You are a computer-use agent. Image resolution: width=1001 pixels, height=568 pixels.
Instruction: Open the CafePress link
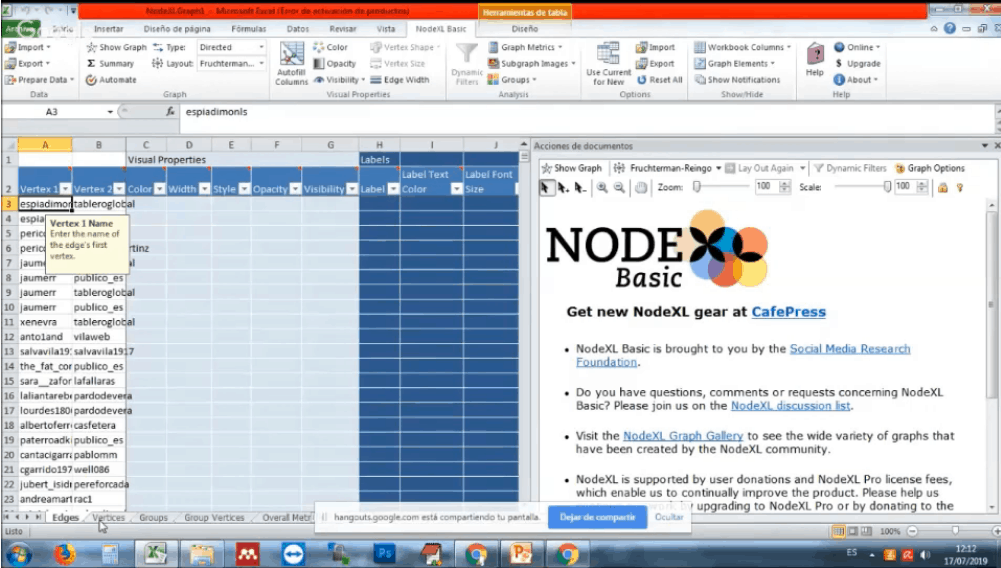tap(788, 312)
